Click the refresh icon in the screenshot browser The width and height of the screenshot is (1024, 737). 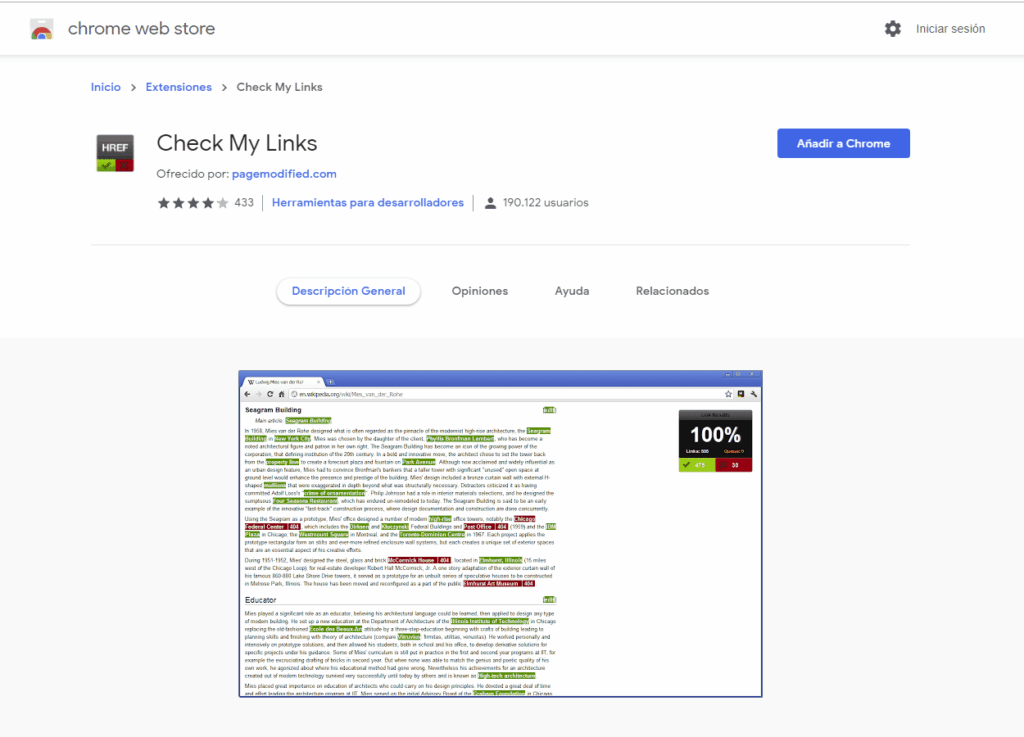270,394
